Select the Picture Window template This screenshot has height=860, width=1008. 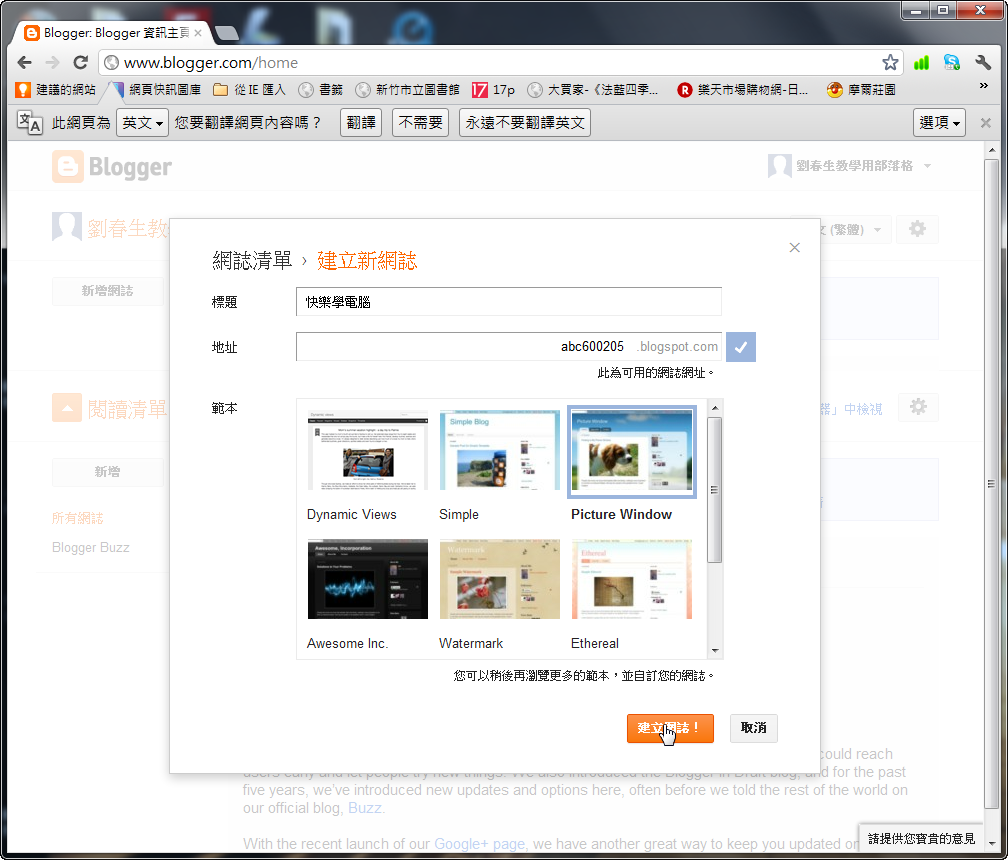click(x=632, y=464)
